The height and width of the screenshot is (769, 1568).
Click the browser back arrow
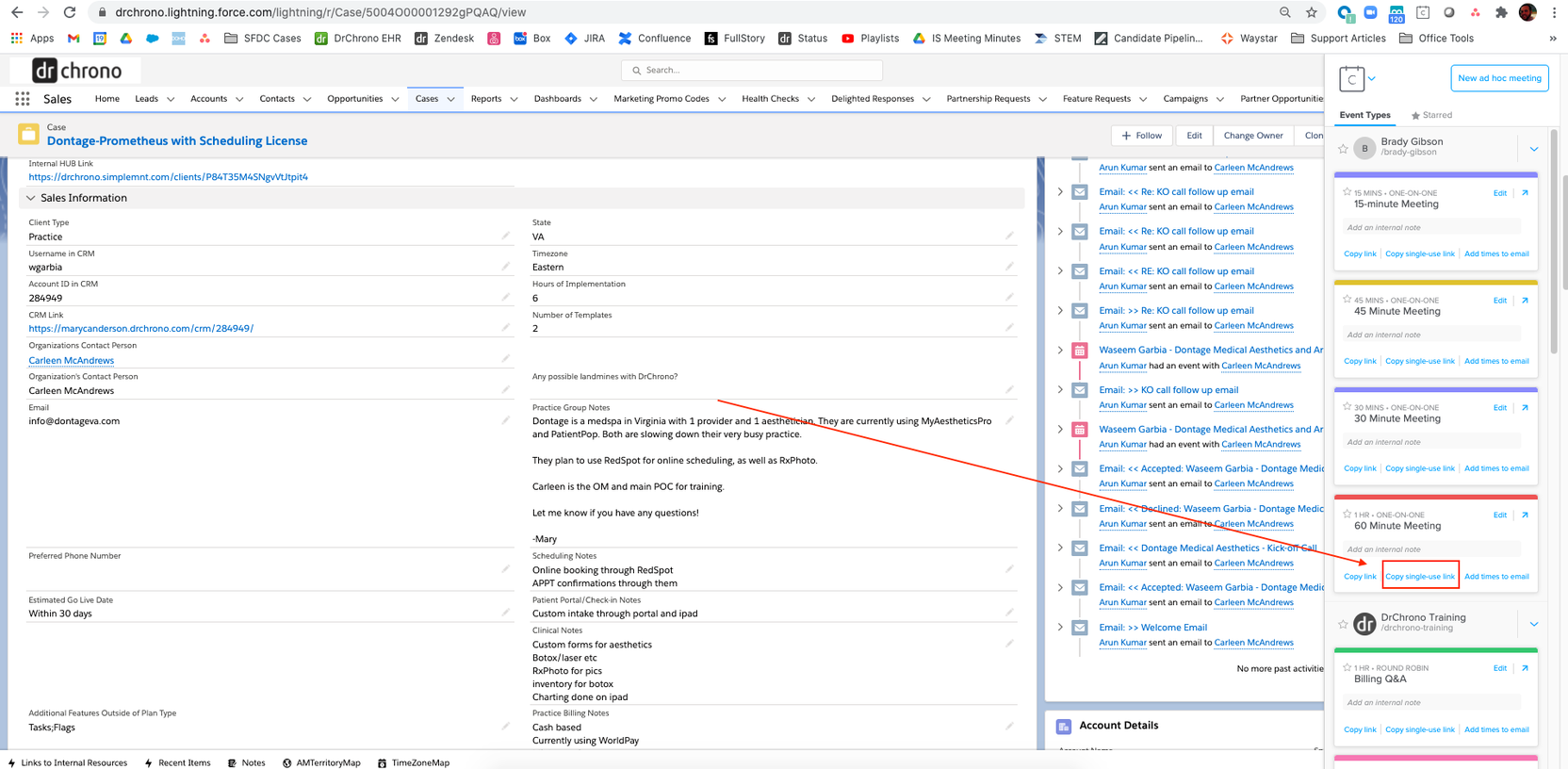[x=17, y=12]
